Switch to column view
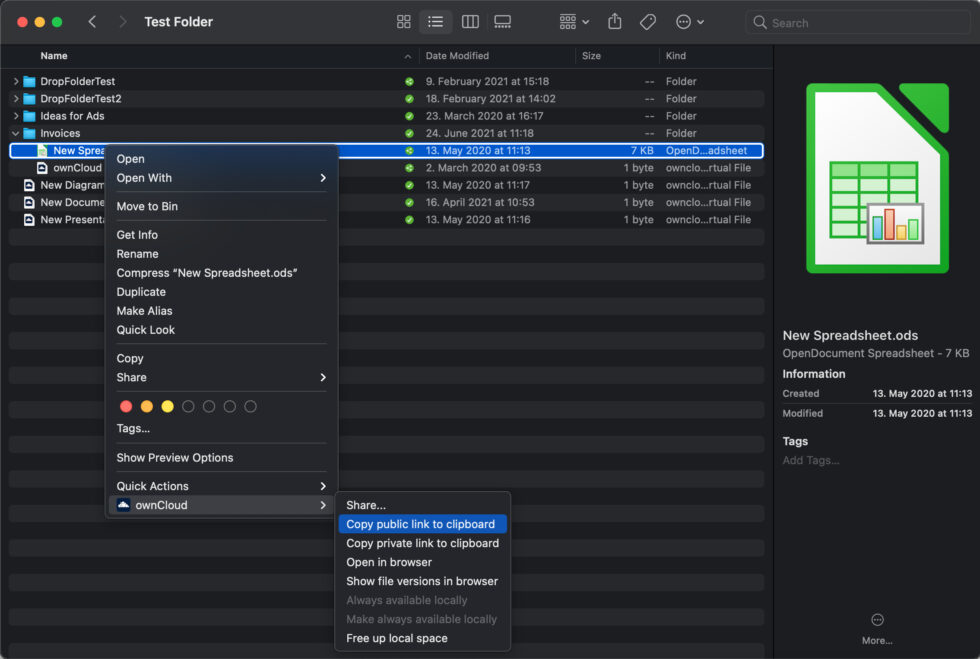This screenshot has height=659, width=980. [470, 22]
